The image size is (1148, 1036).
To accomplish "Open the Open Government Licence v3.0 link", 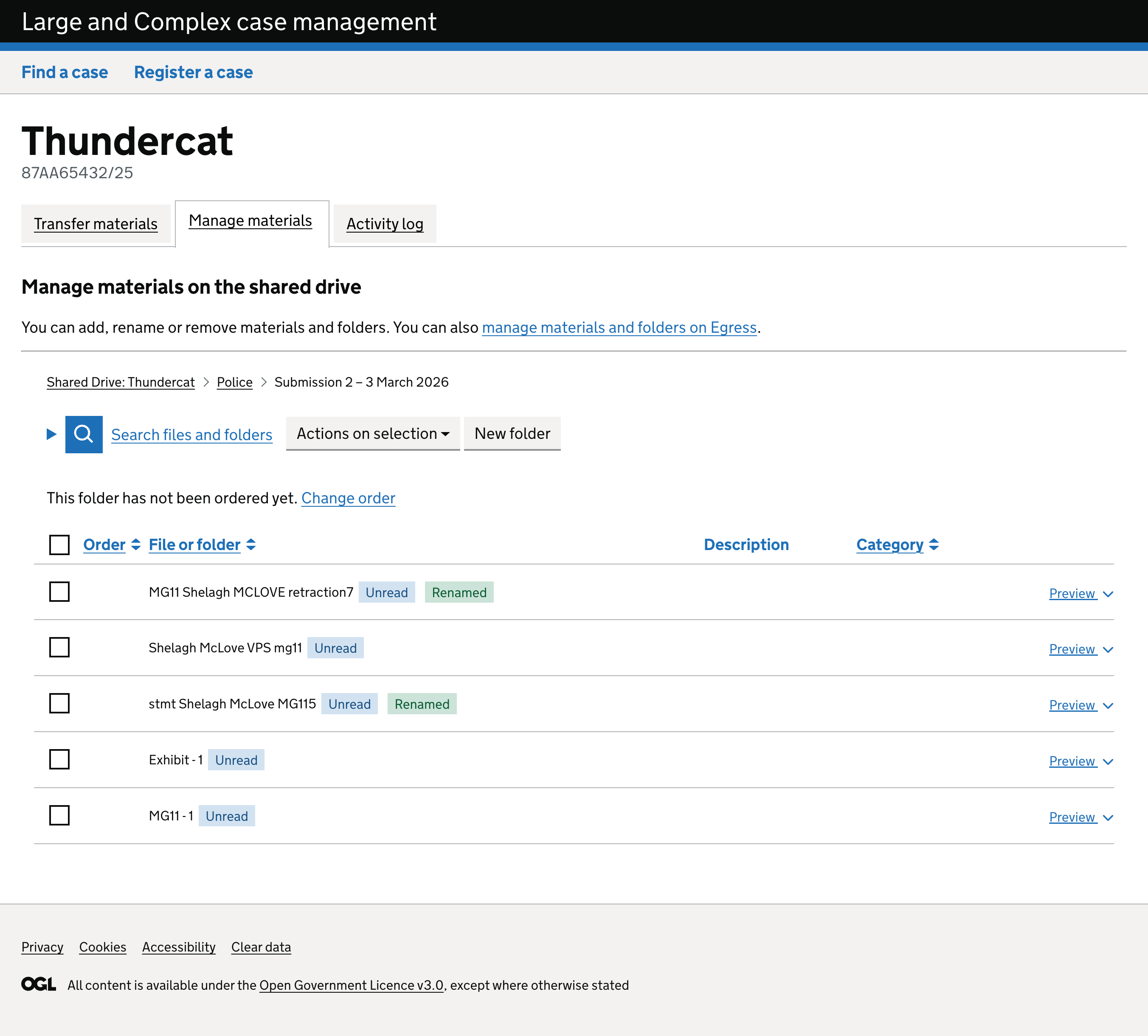I will tap(352, 985).
